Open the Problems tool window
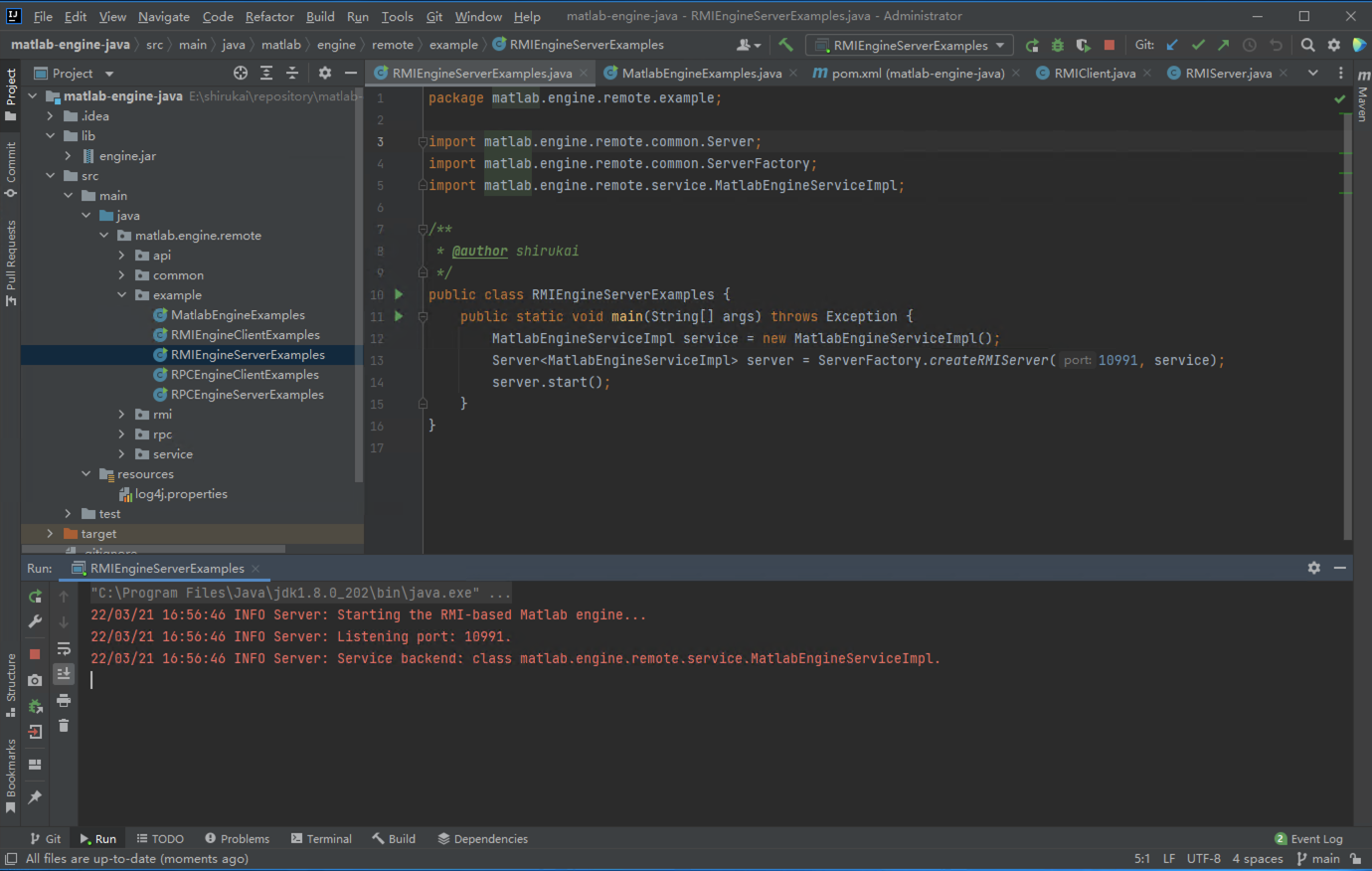Viewport: 1372px width, 871px height. (237, 839)
